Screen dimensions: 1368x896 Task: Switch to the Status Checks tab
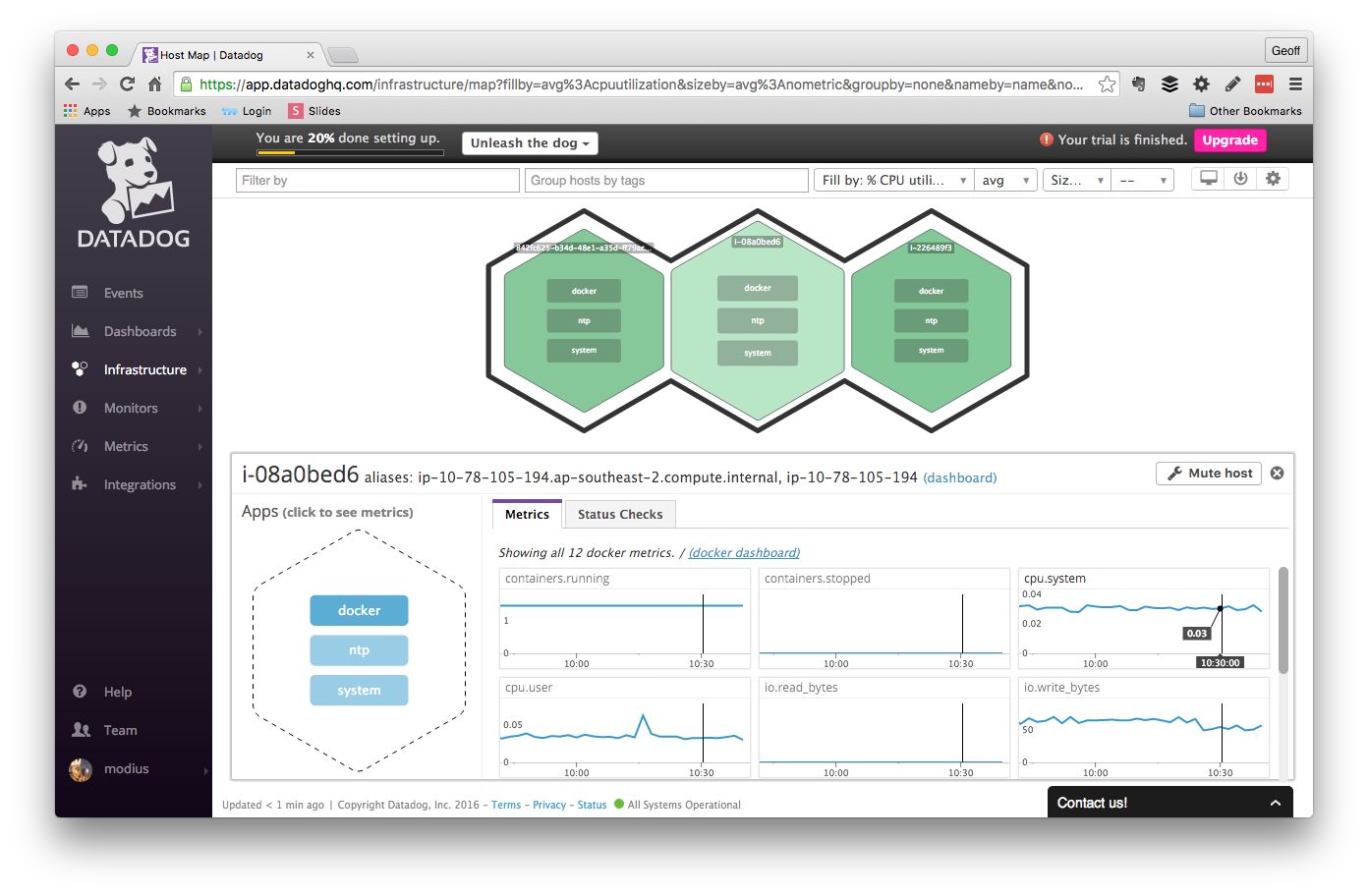coord(620,514)
